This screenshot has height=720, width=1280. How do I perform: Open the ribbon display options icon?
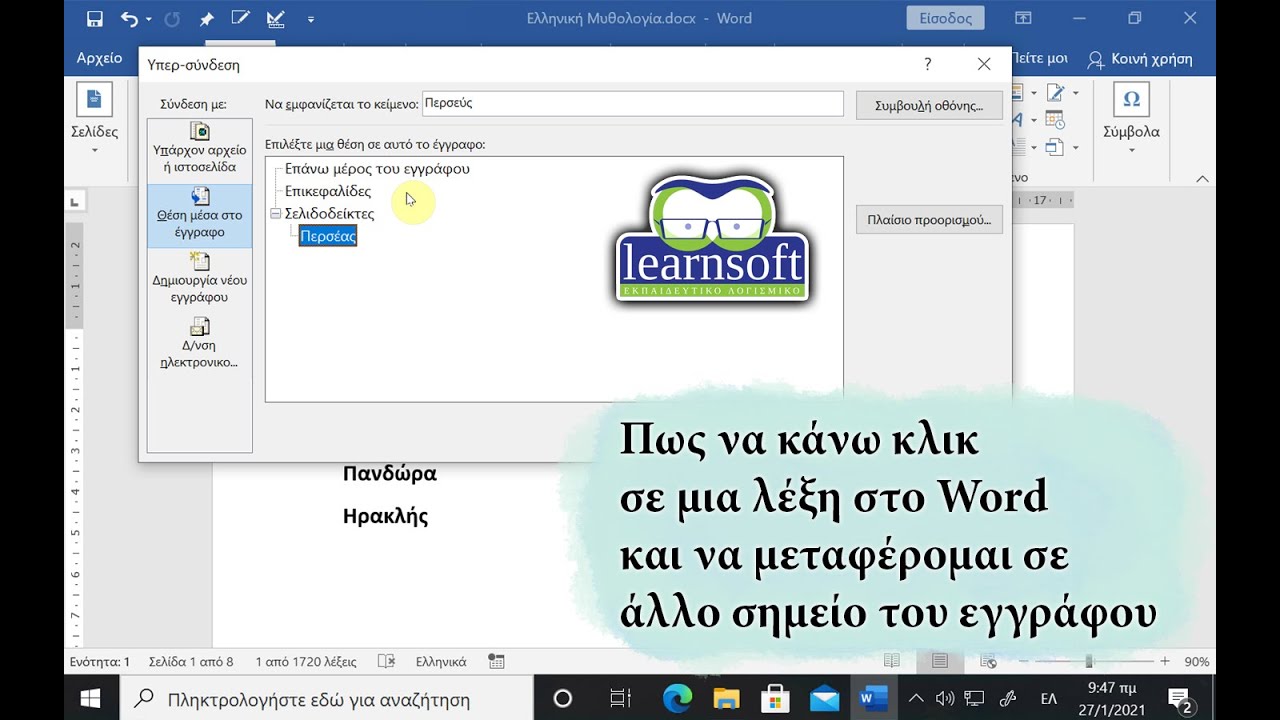[1023, 18]
